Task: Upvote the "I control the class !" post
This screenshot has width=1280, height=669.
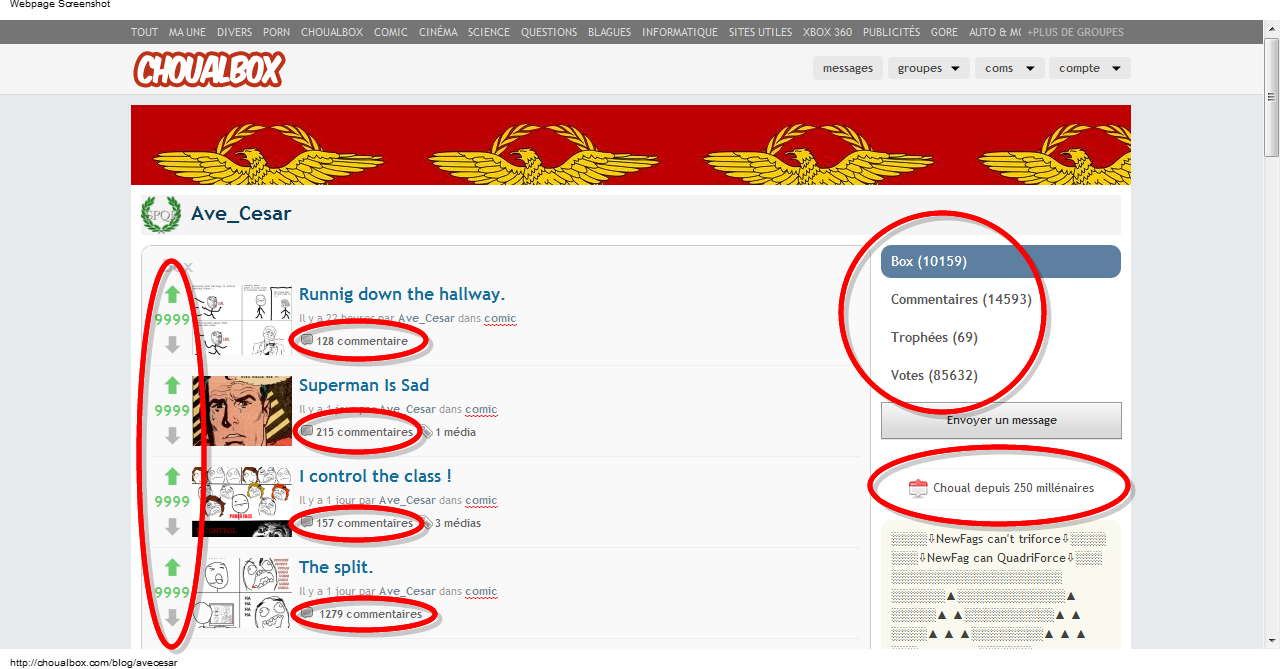Action: (172, 477)
